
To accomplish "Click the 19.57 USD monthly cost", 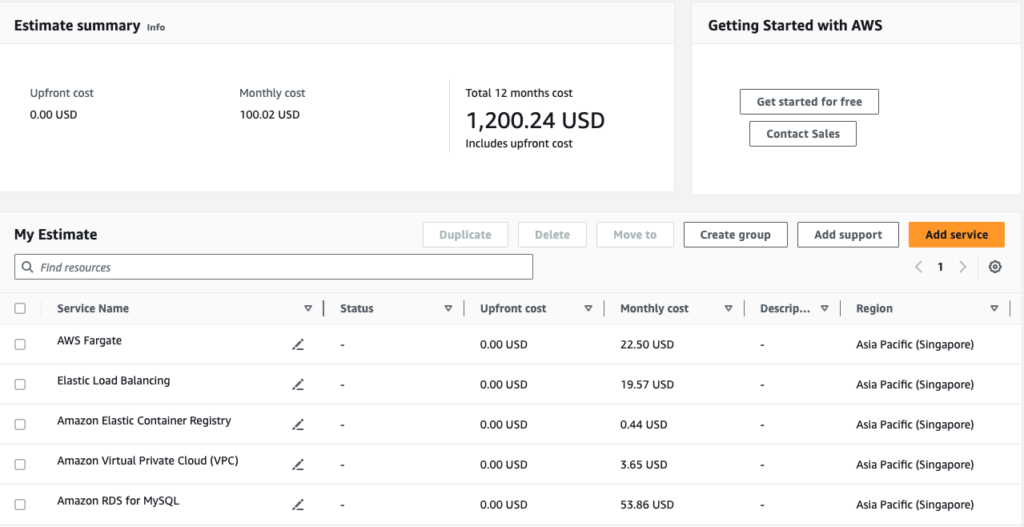I will [x=647, y=385].
